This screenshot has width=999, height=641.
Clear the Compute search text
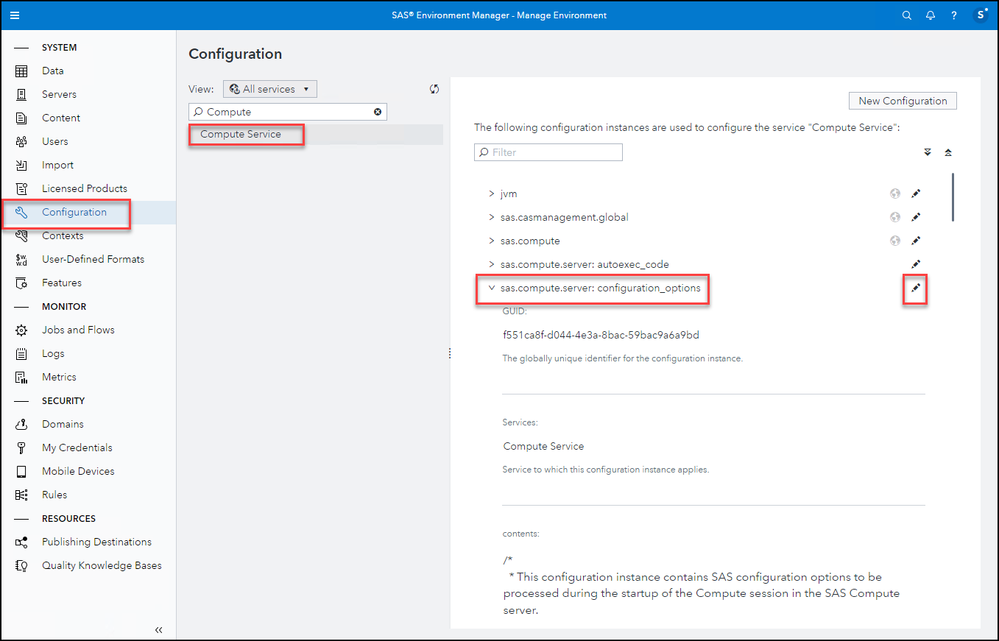point(378,112)
